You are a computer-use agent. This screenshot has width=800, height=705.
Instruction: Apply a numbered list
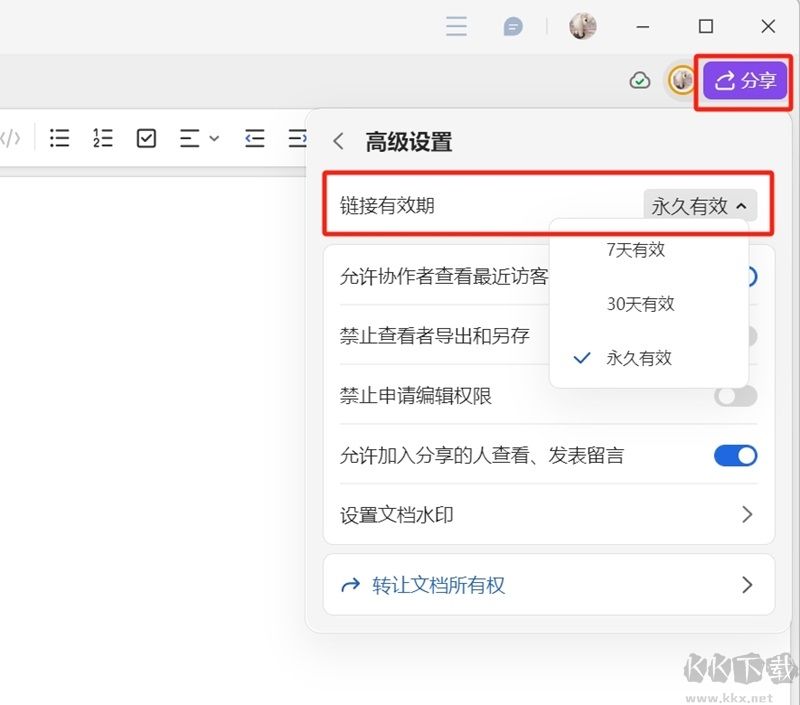pos(102,138)
